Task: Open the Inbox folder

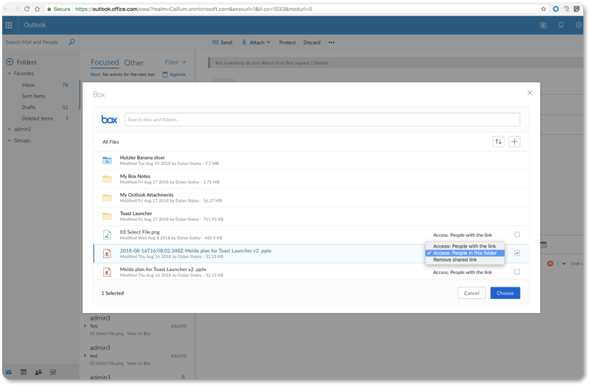Action: point(28,85)
